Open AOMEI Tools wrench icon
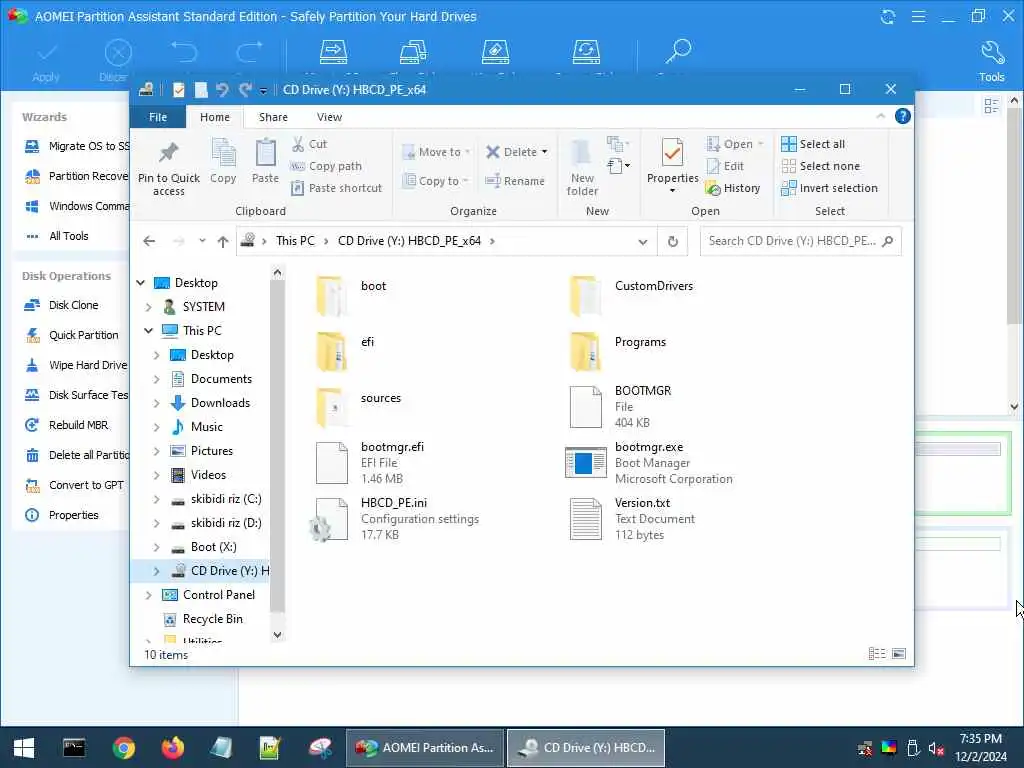1024x768 pixels. click(991, 54)
